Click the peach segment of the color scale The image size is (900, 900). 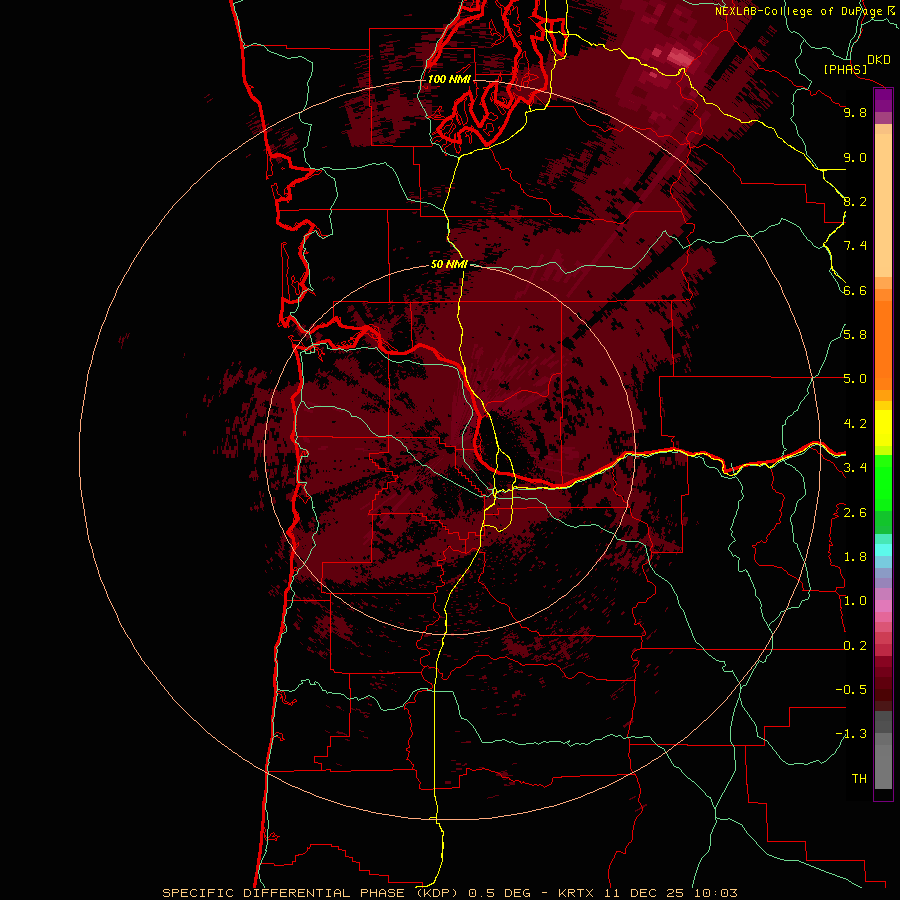pyautogui.click(x=883, y=205)
